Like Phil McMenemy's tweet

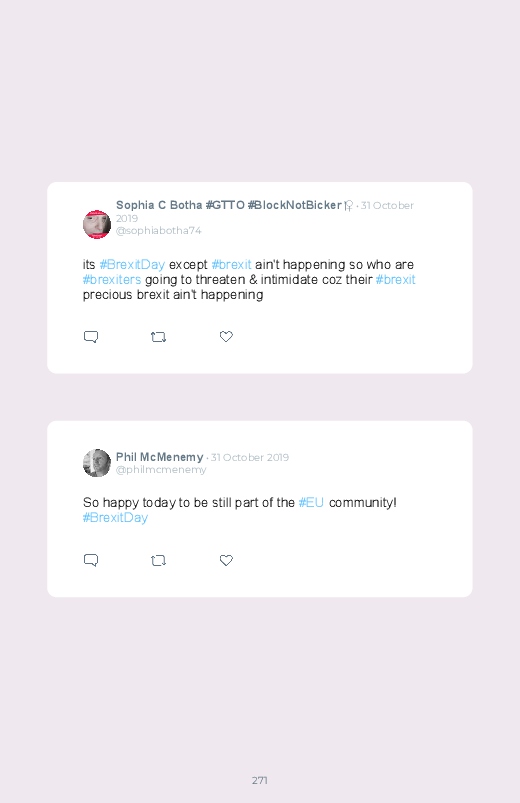coord(226,560)
